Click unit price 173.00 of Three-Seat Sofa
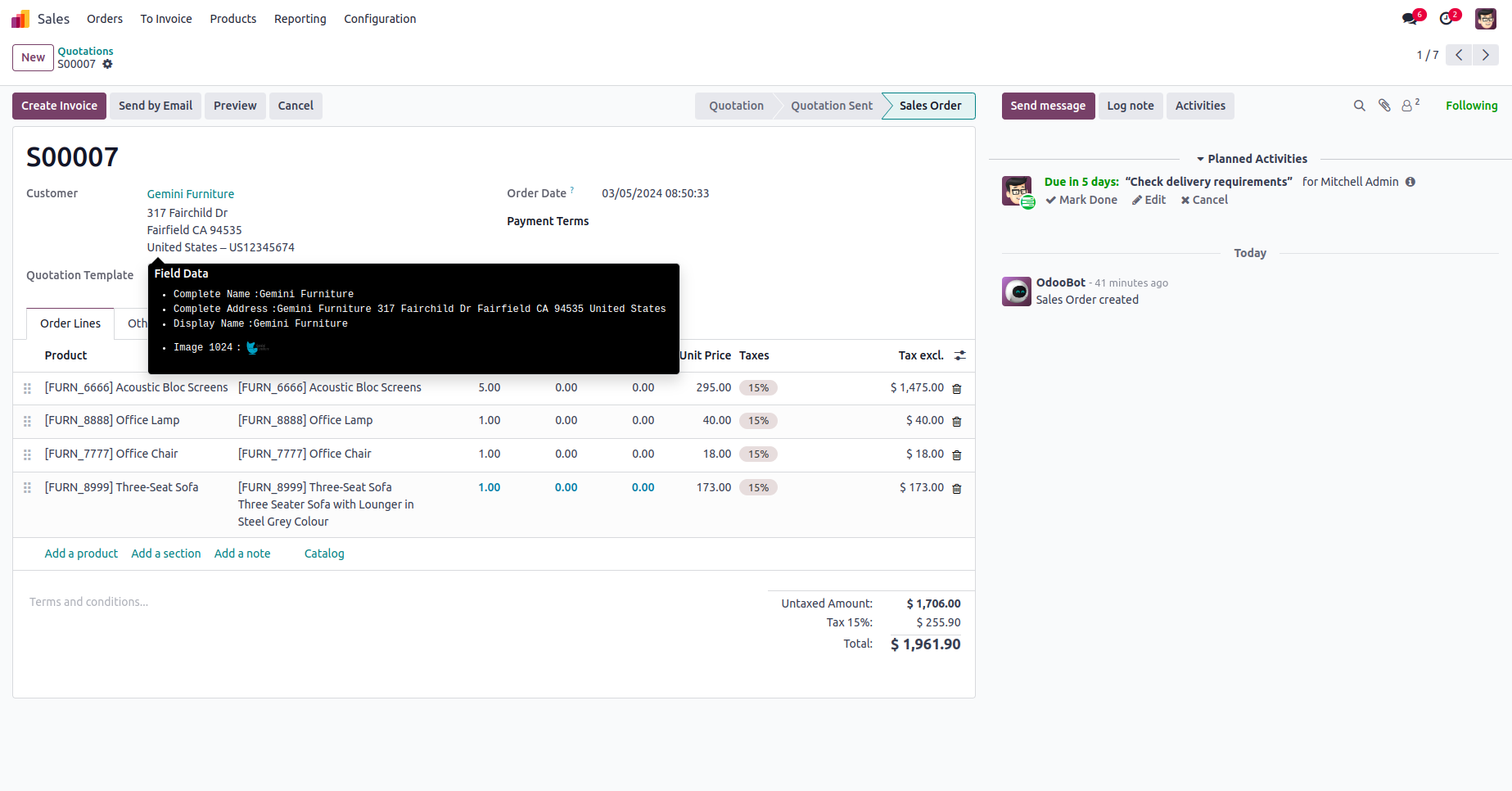This screenshot has width=1512, height=791. point(714,487)
